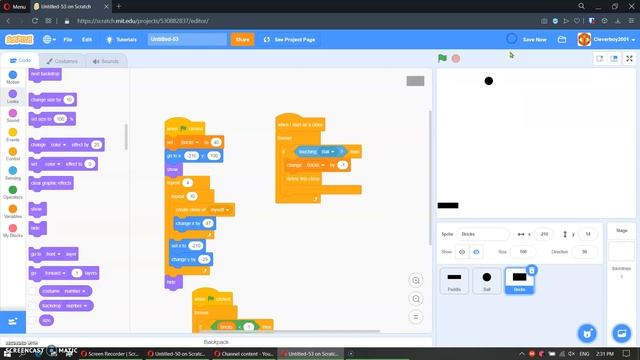
Task: Toggle the size reporter checkbox
Action: (x=32, y=320)
